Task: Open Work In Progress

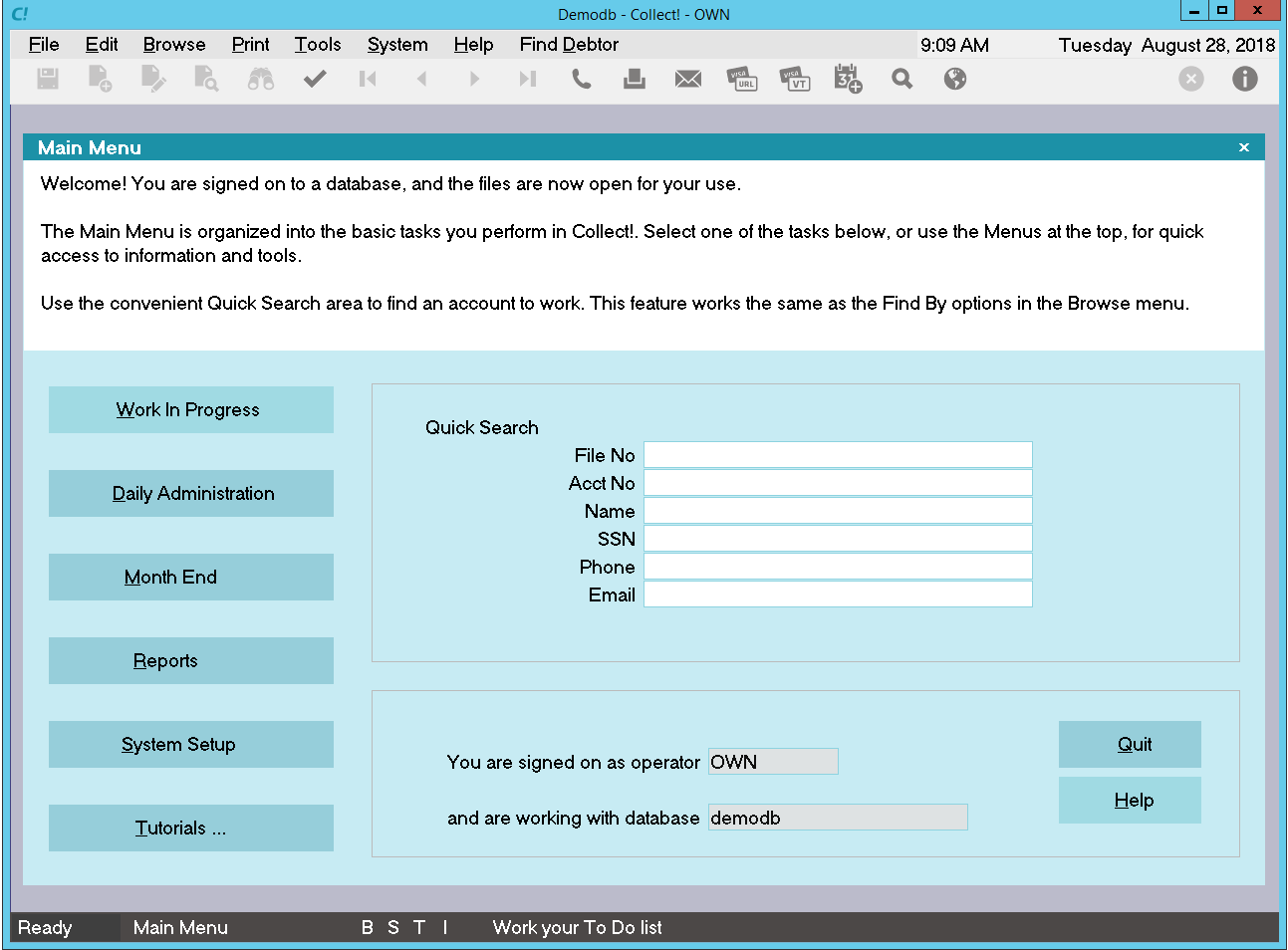Action: coord(190,410)
